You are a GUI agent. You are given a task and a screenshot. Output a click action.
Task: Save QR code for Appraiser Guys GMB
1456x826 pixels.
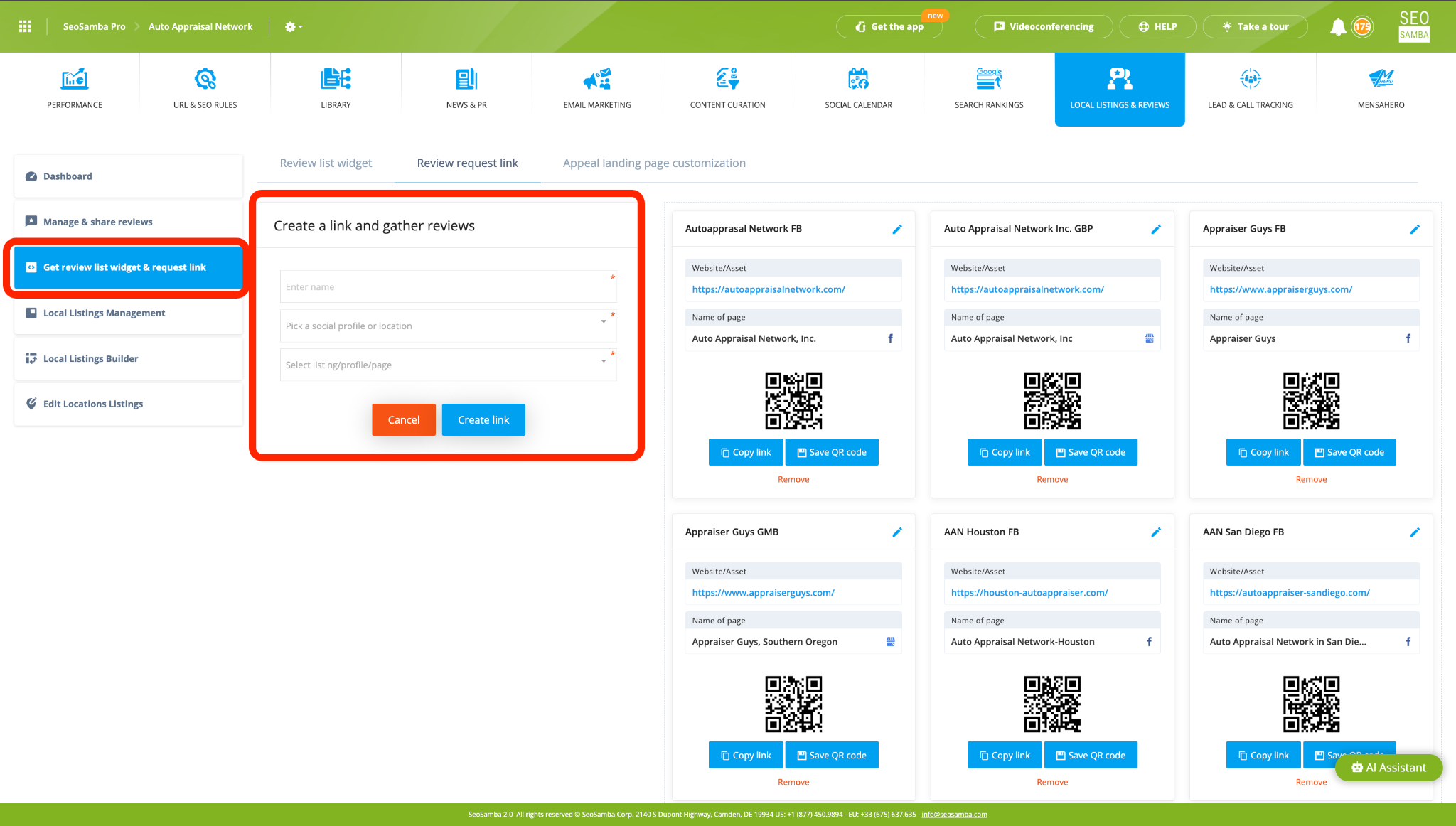pos(832,755)
